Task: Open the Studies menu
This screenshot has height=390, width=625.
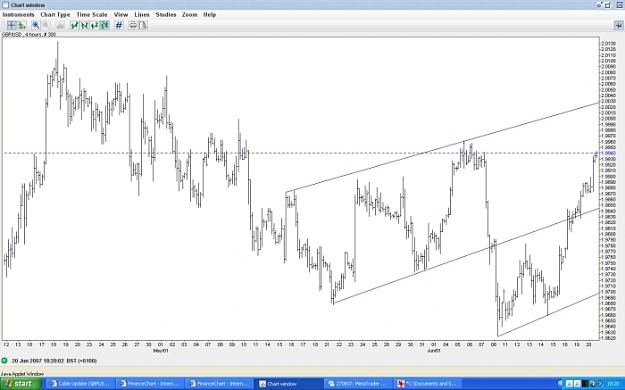Action: [x=166, y=14]
